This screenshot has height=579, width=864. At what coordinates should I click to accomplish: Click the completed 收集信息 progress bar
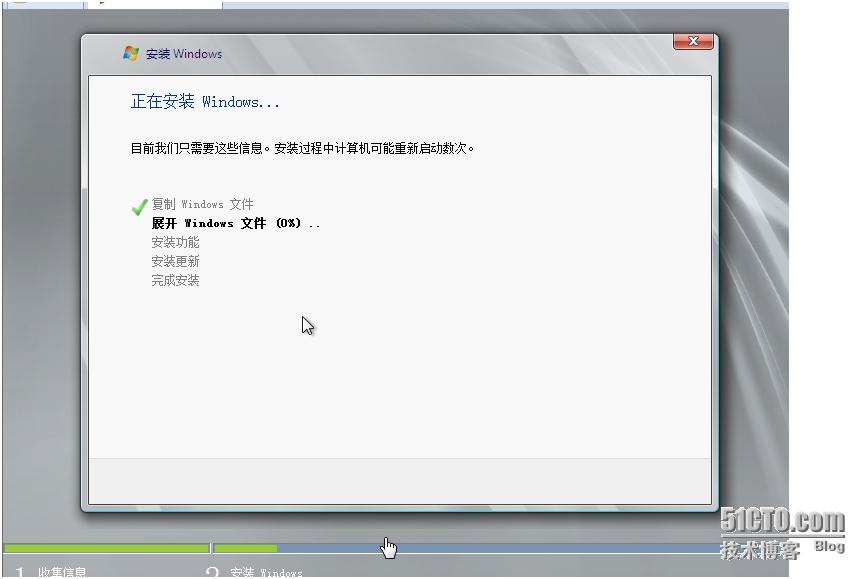(106, 548)
